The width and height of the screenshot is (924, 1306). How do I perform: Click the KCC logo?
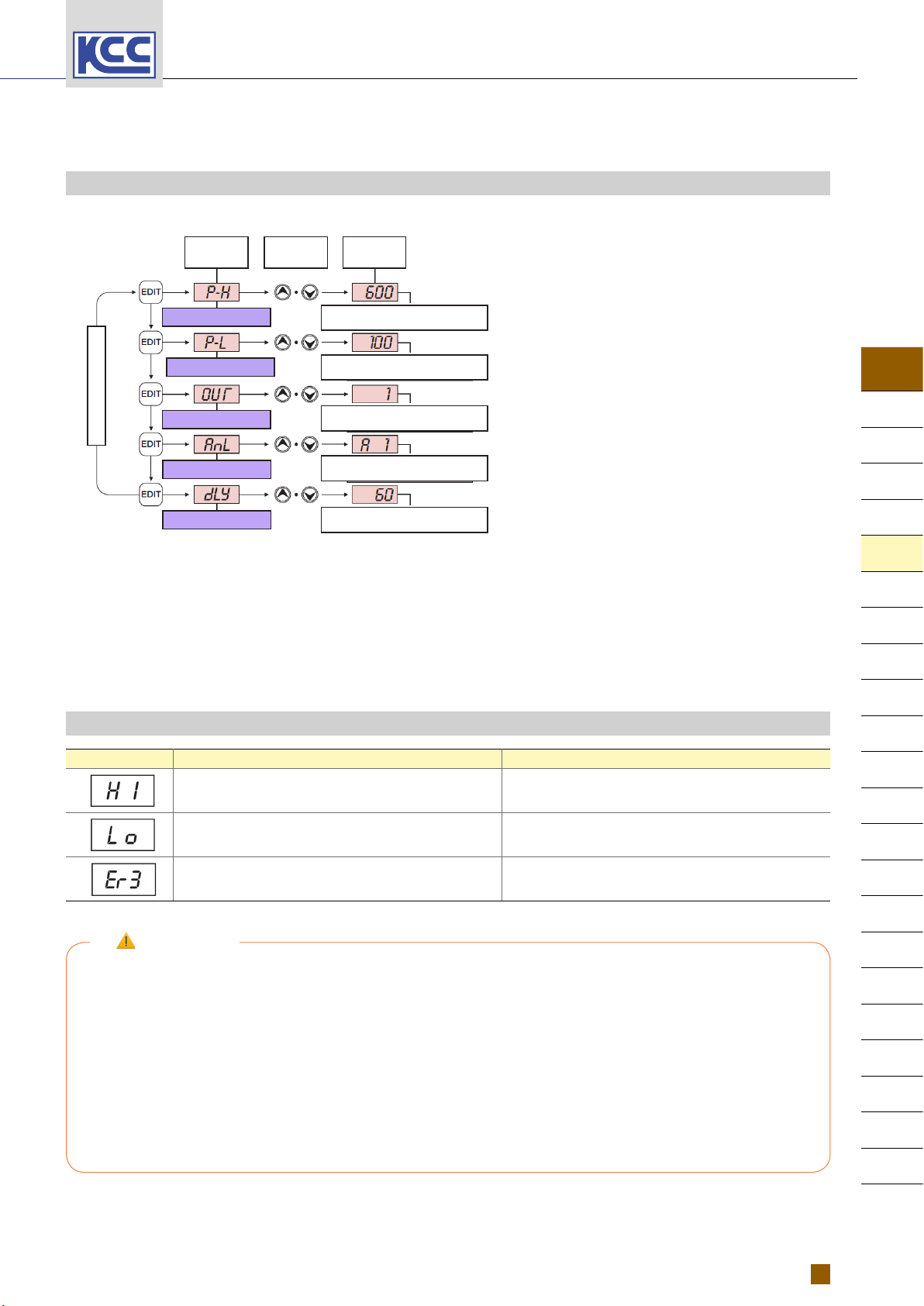point(114,54)
